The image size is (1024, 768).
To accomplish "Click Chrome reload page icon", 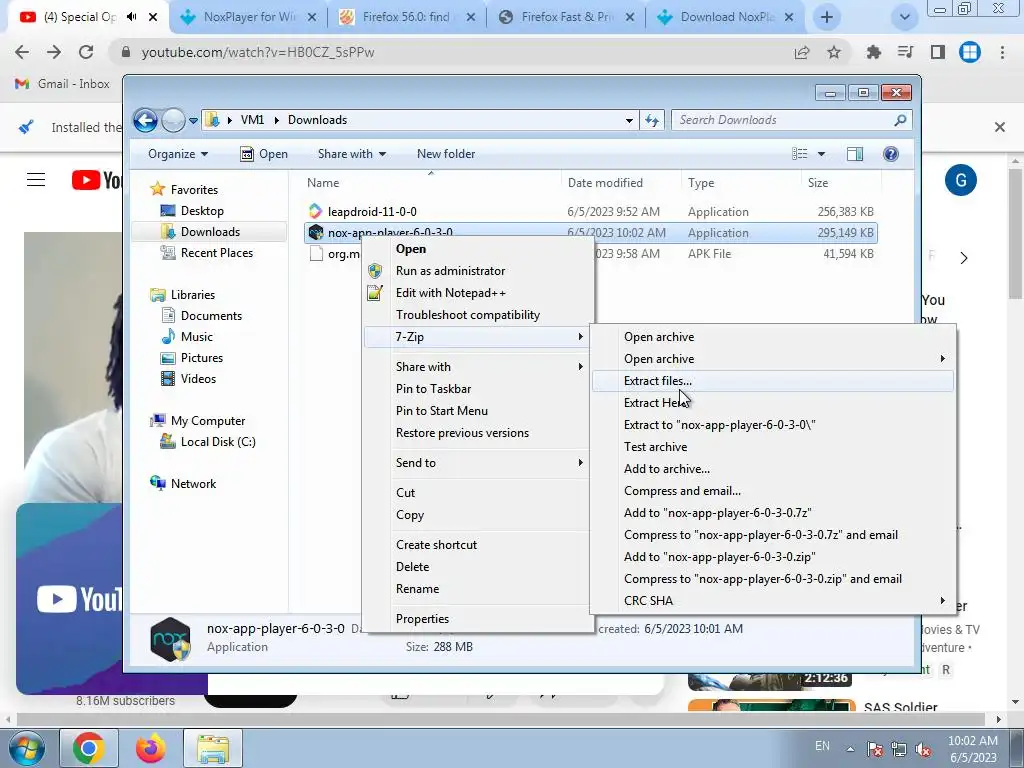I will [x=86, y=52].
